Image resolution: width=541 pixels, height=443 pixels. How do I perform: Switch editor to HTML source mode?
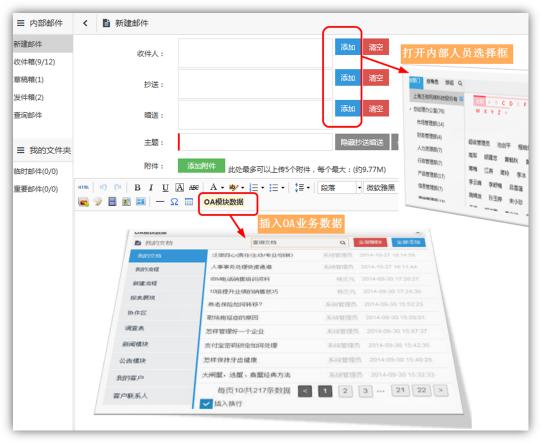[83, 187]
